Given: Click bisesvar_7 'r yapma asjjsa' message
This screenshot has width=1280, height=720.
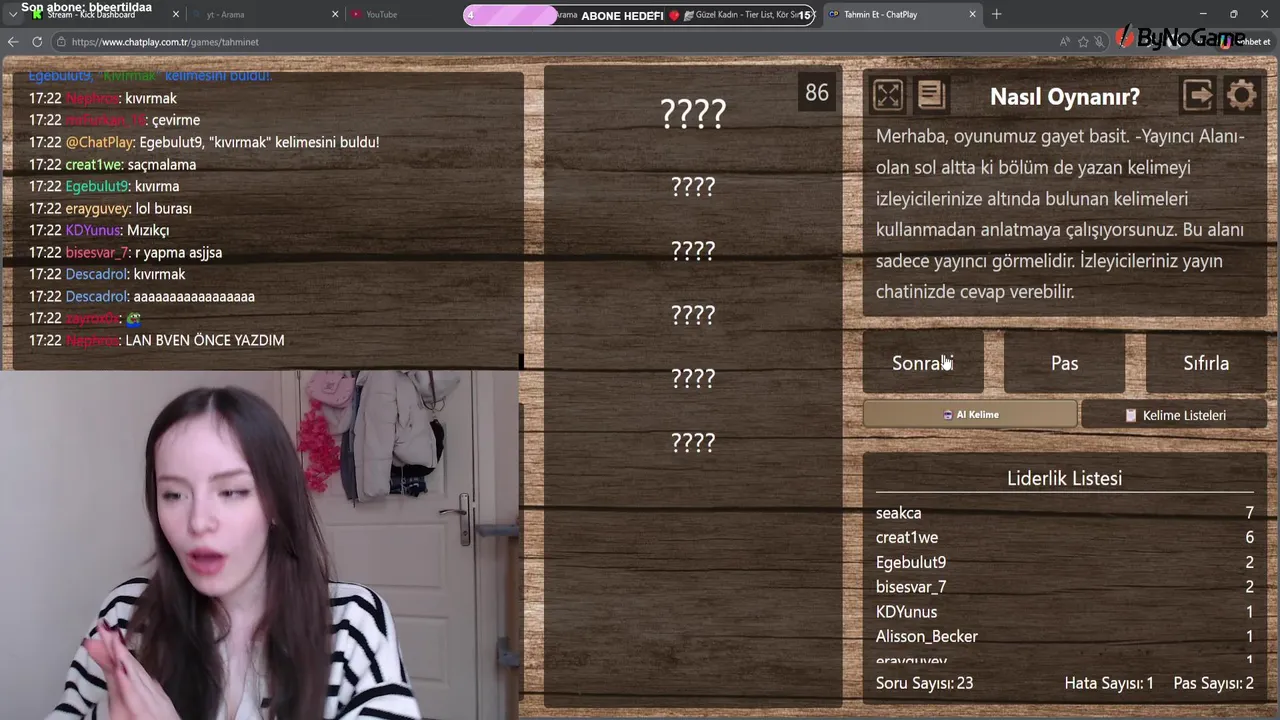Looking at the screenshot, I should [125, 252].
